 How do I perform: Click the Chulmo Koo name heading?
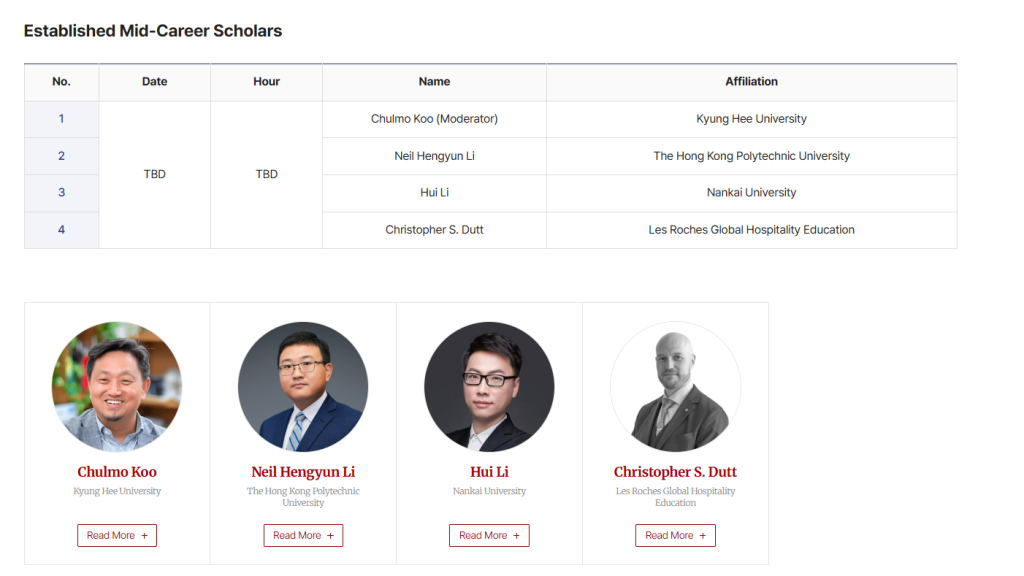[117, 472]
